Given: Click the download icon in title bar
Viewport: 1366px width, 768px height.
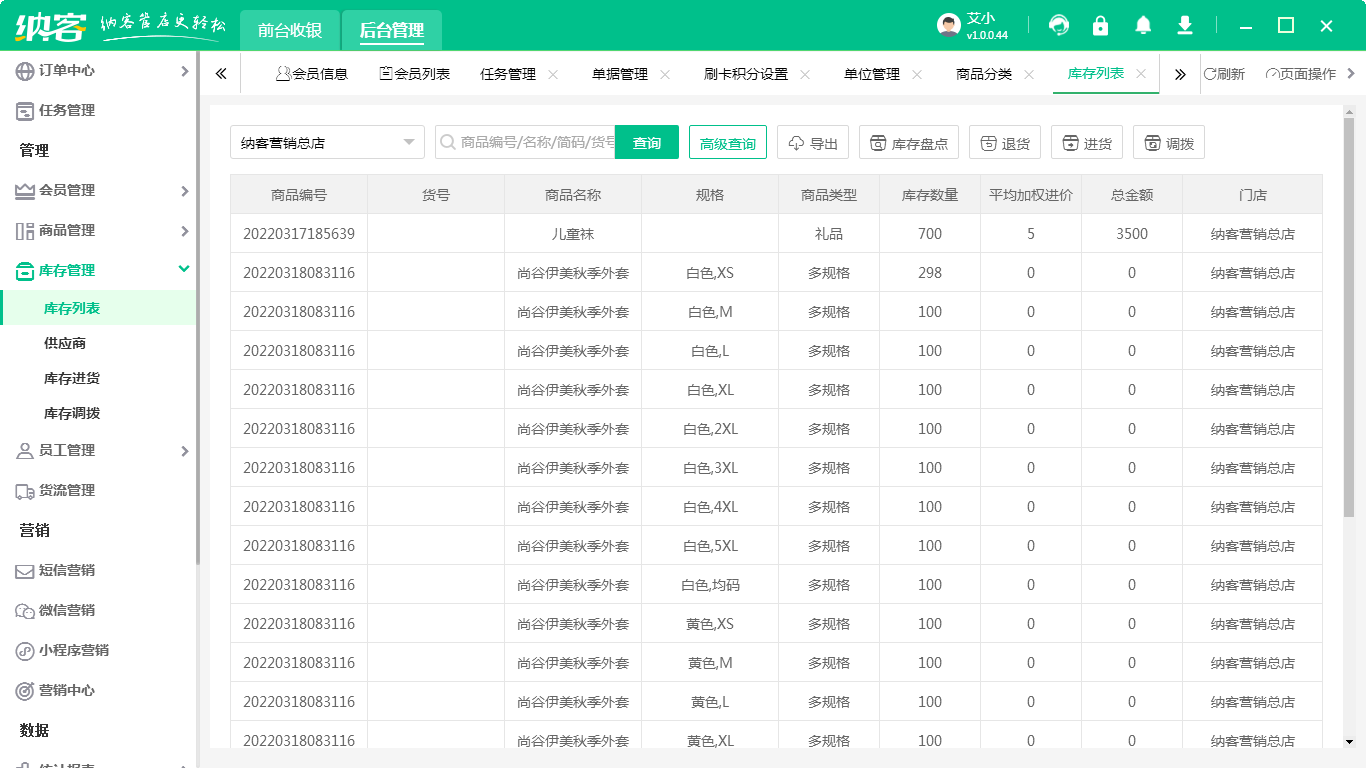Looking at the screenshot, I should click(x=1185, y=26).
